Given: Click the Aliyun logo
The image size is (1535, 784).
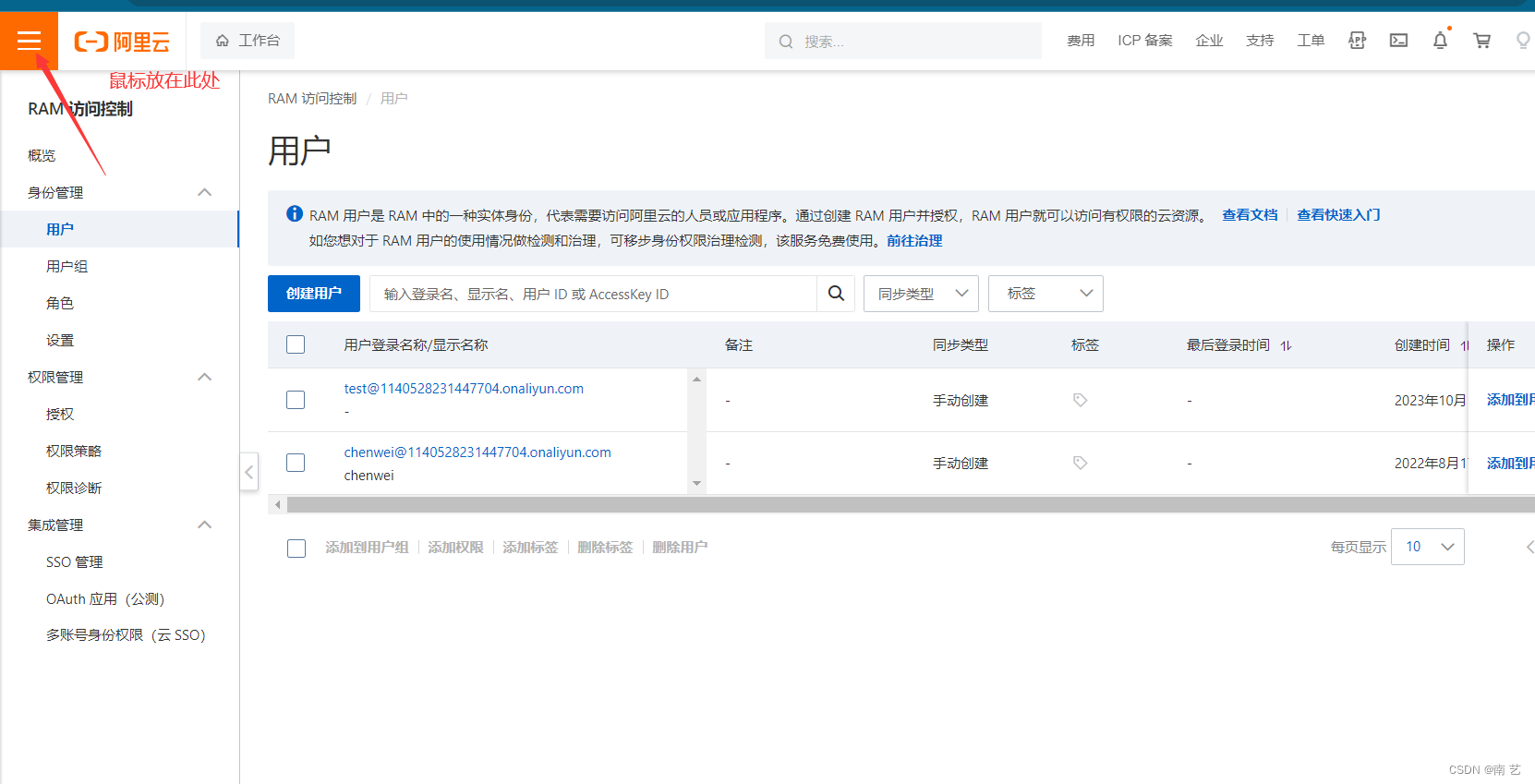Looking at the screenshot, I should (122, 42).
